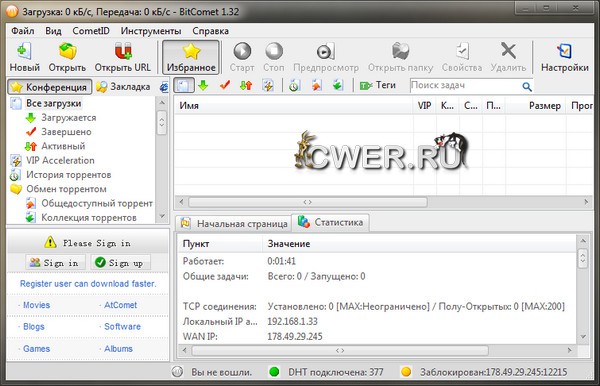Screen dimensions: 600x386
Task: Click the sidebar tree scroll down arrow
Action: pos(162,216)
